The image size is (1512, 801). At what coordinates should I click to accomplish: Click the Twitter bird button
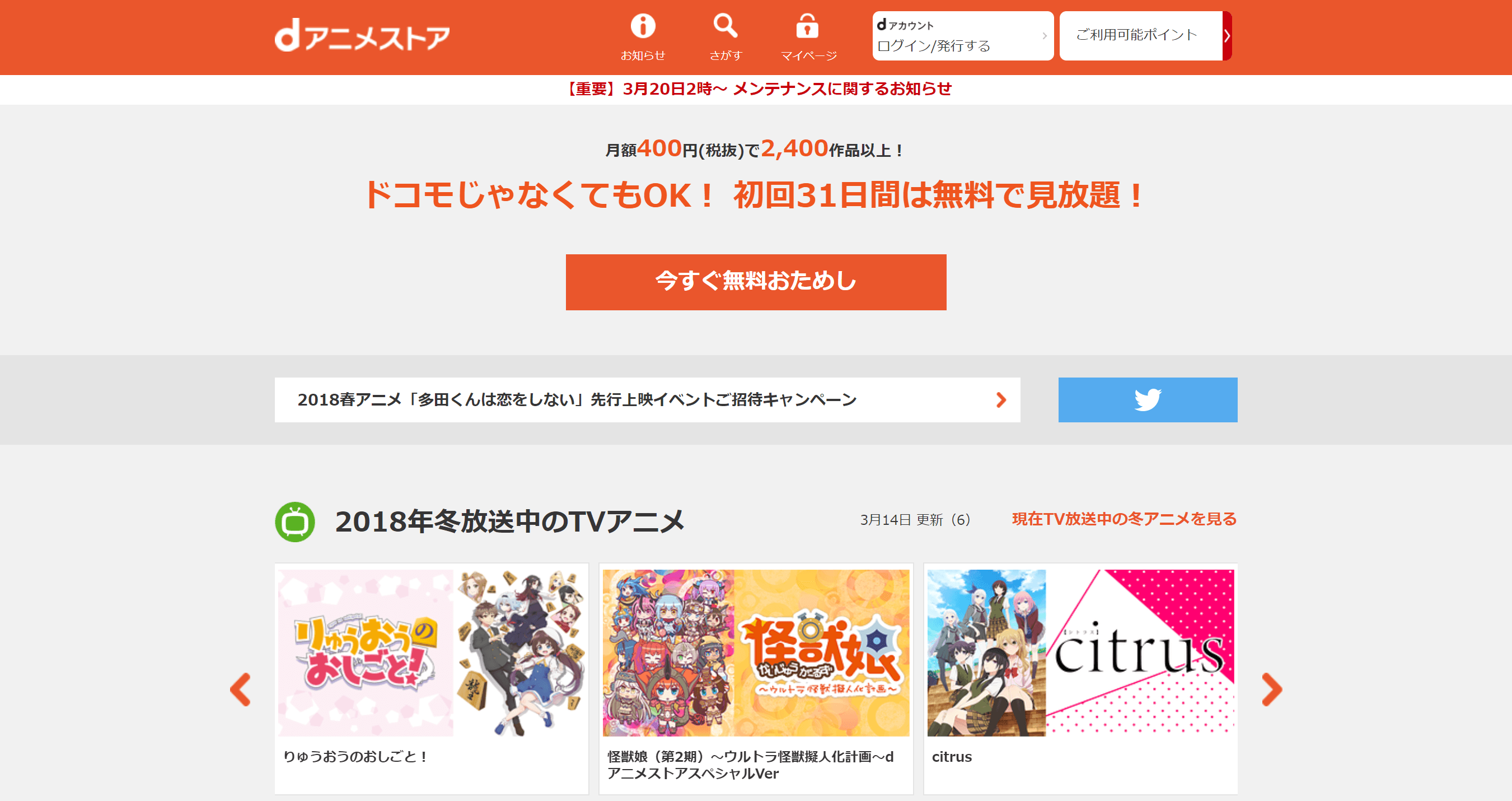click(1148, 400)
